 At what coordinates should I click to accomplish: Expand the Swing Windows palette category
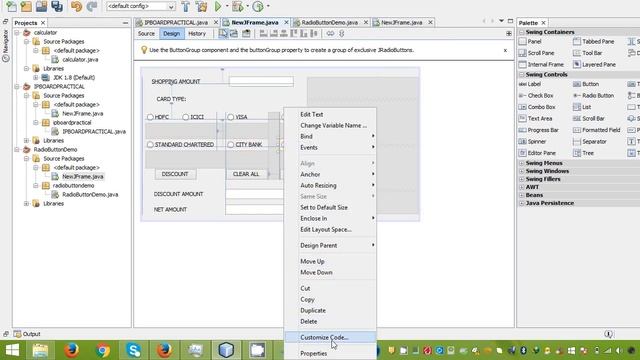pyautogui.click(x=522, y=171)
